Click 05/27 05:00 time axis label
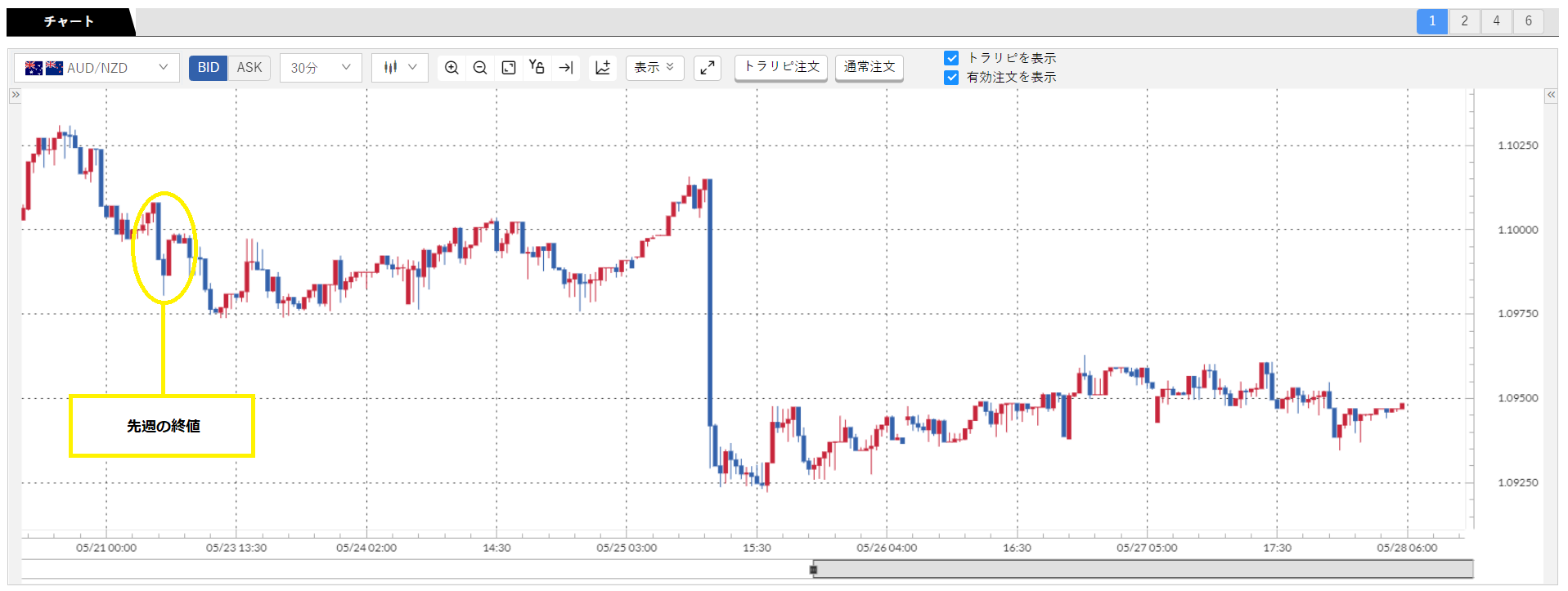The height and width of the screenshot is (591, 1568). (1147, 548)
